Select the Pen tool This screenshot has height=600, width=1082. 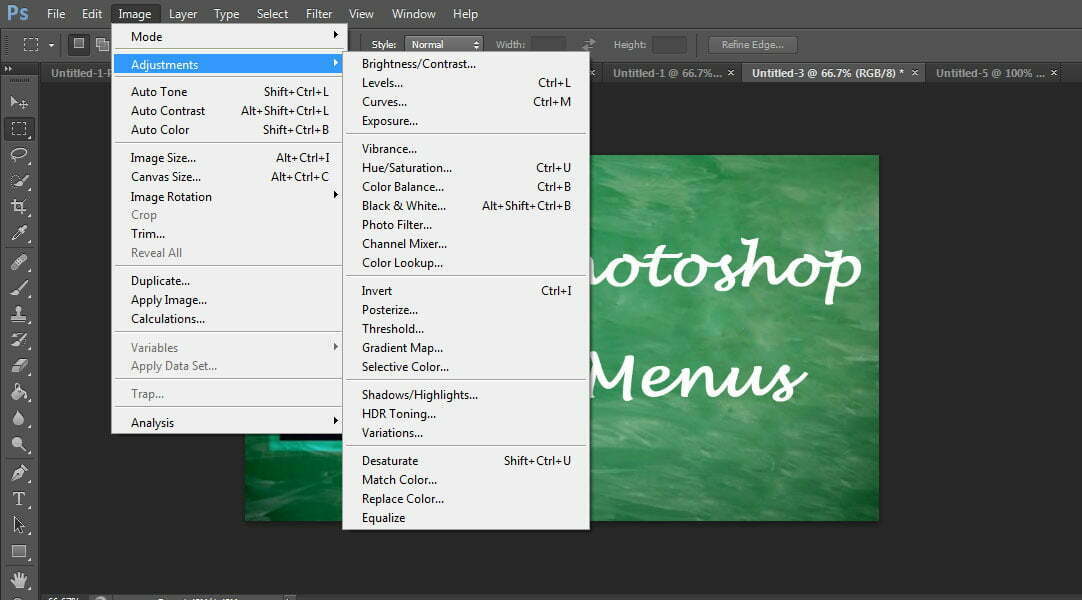(x=19, y=473)
